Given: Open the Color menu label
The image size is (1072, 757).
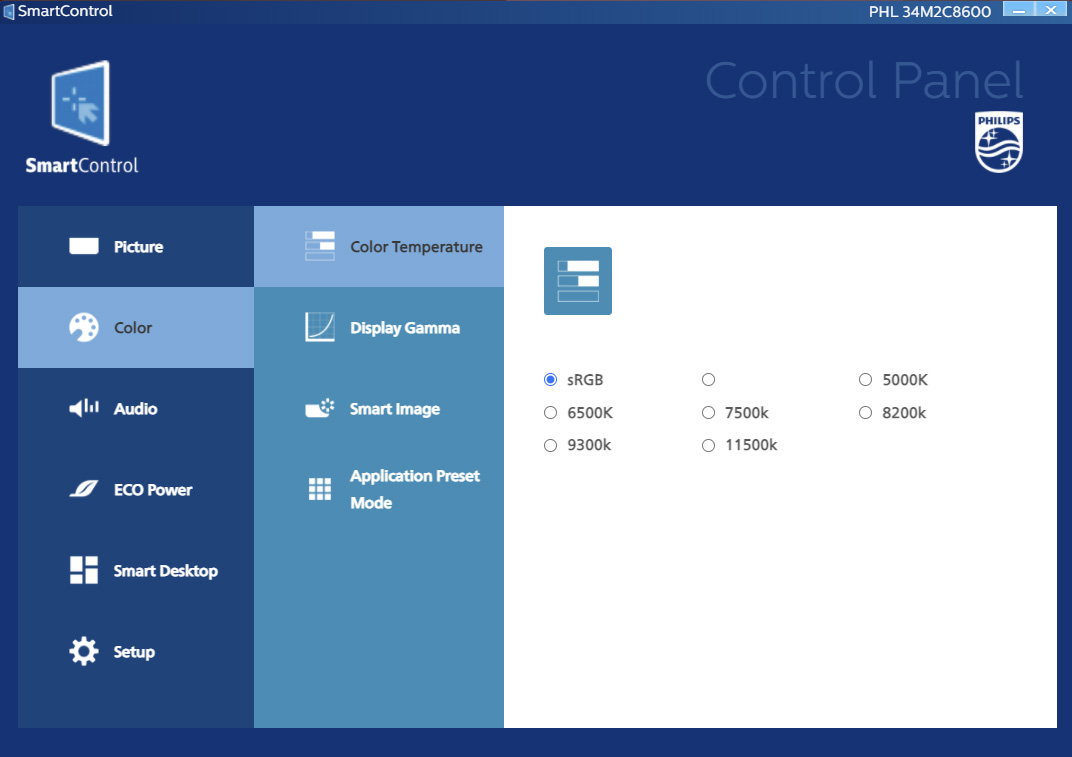Looking at the screenshot, I should point(133,328).
